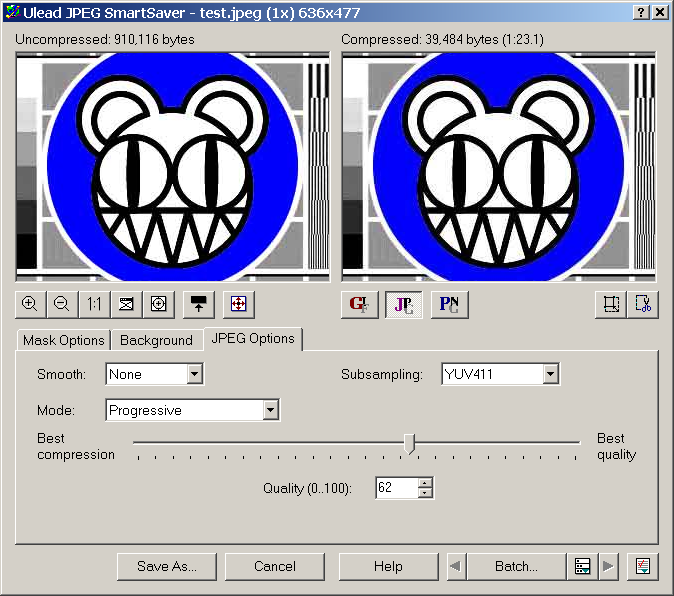674x596 pixels.
Task: Open the Smooth dropdown
Action: [x=194, y=374]
